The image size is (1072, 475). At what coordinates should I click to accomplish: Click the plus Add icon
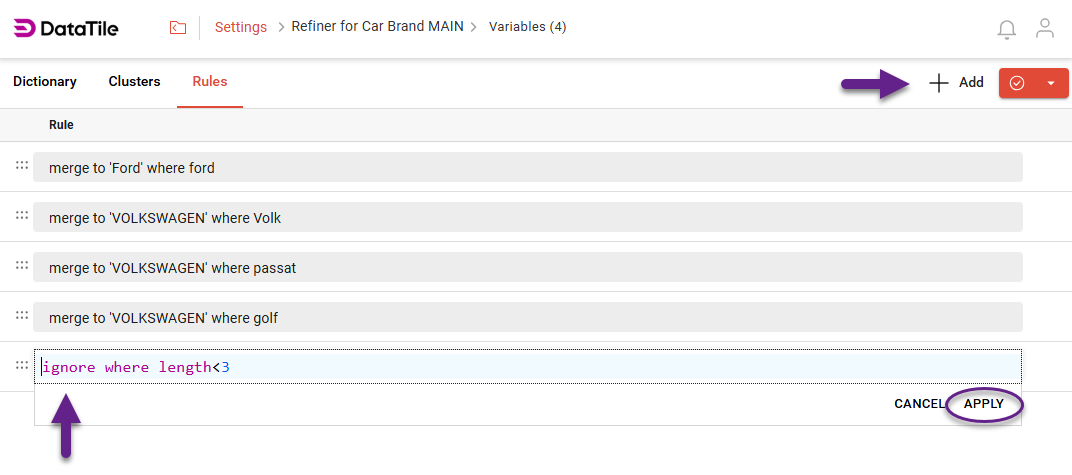click(938, 83)
